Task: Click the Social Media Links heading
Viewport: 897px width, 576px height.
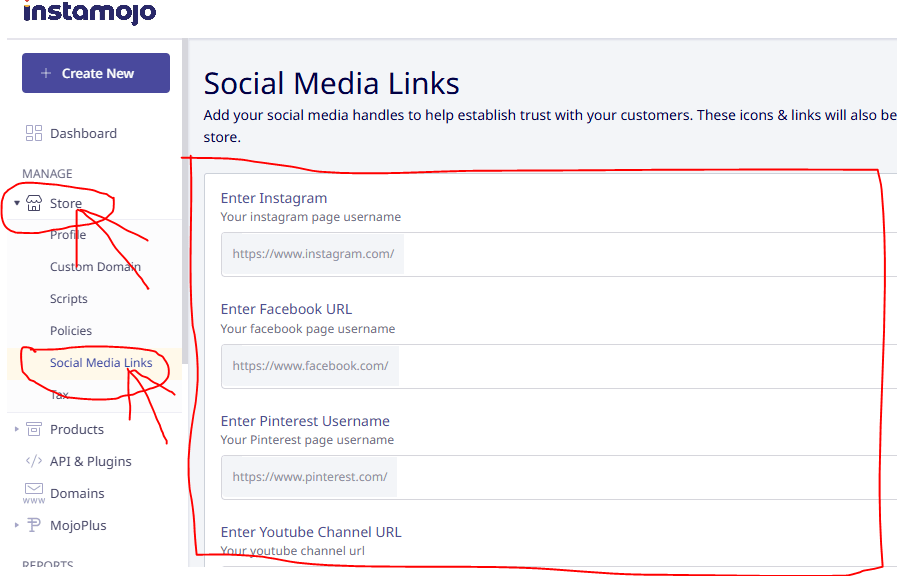Action: click(331, 84)
